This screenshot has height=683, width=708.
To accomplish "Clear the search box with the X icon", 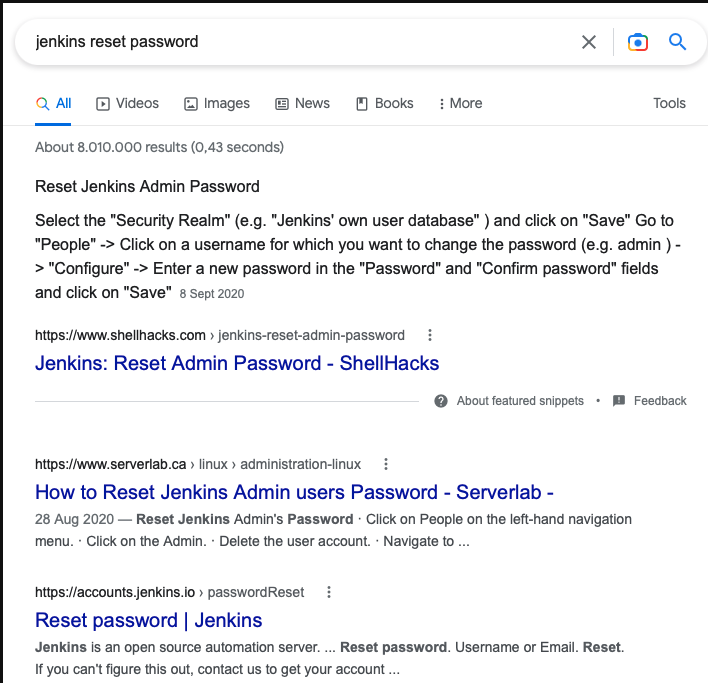I will (x=589, y=42).
